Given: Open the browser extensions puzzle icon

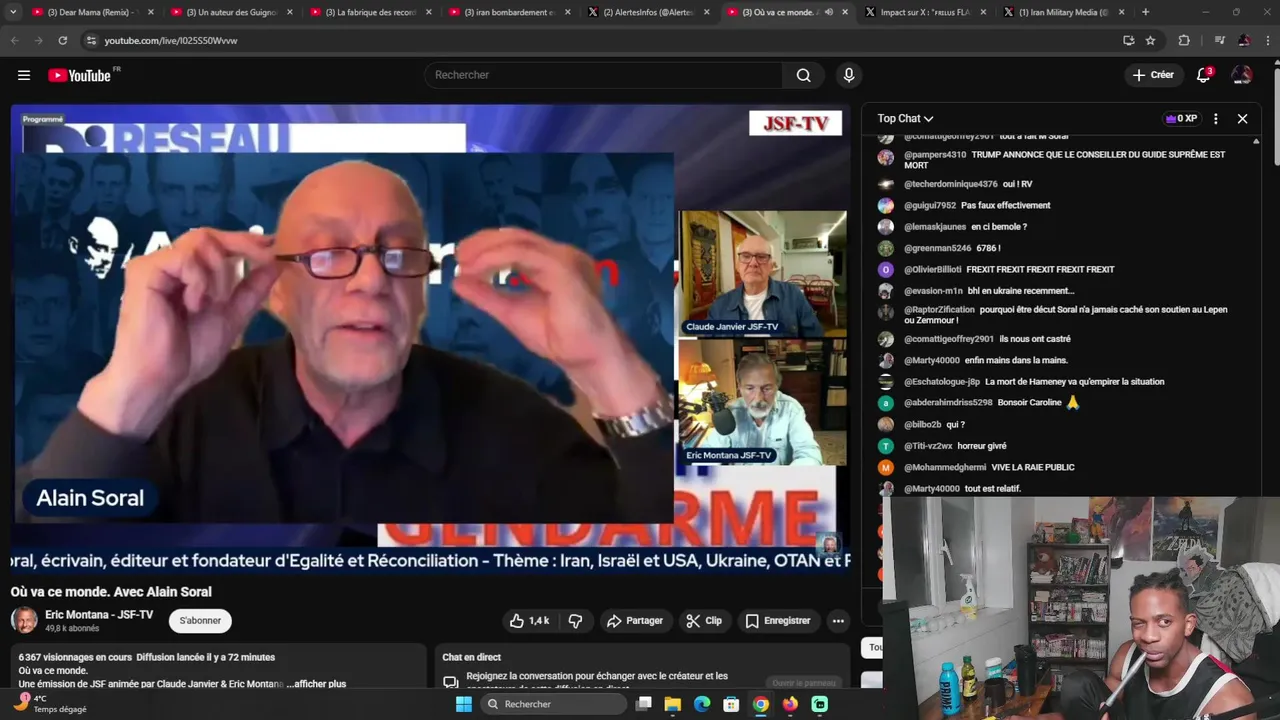Looking at the screenshot, I should tap(1184, 40).
